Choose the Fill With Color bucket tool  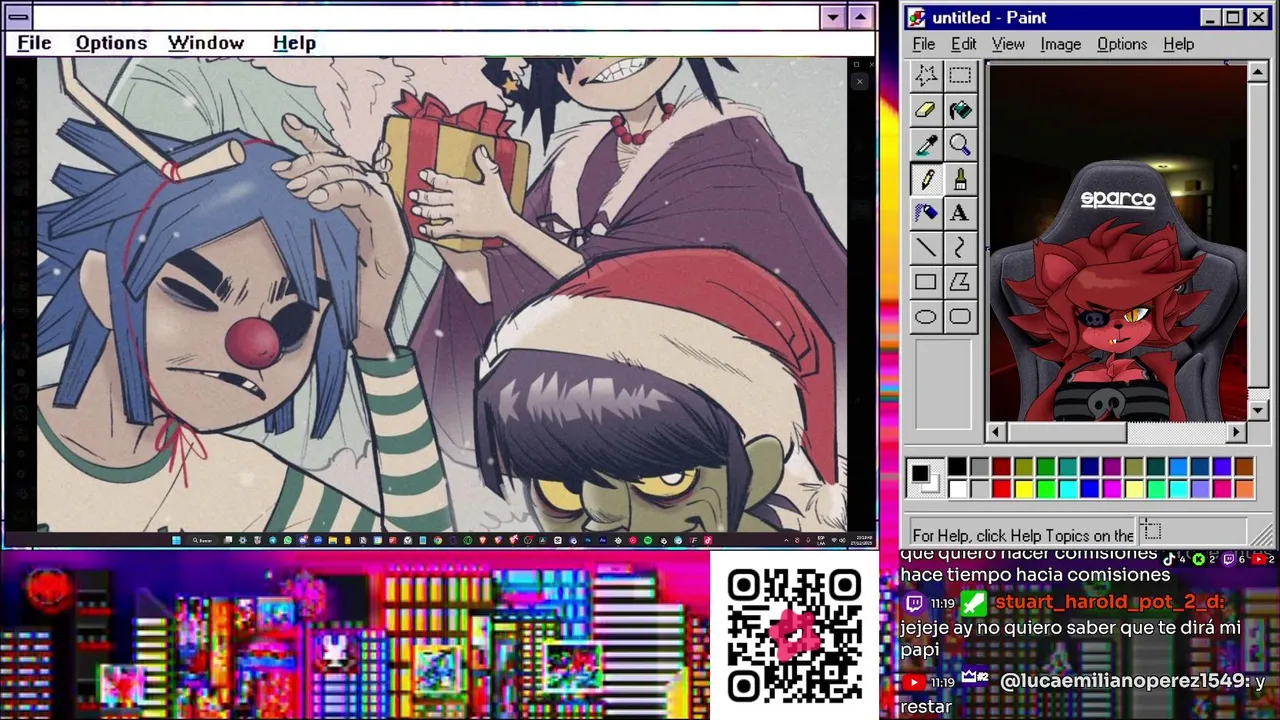pos(960,111)
